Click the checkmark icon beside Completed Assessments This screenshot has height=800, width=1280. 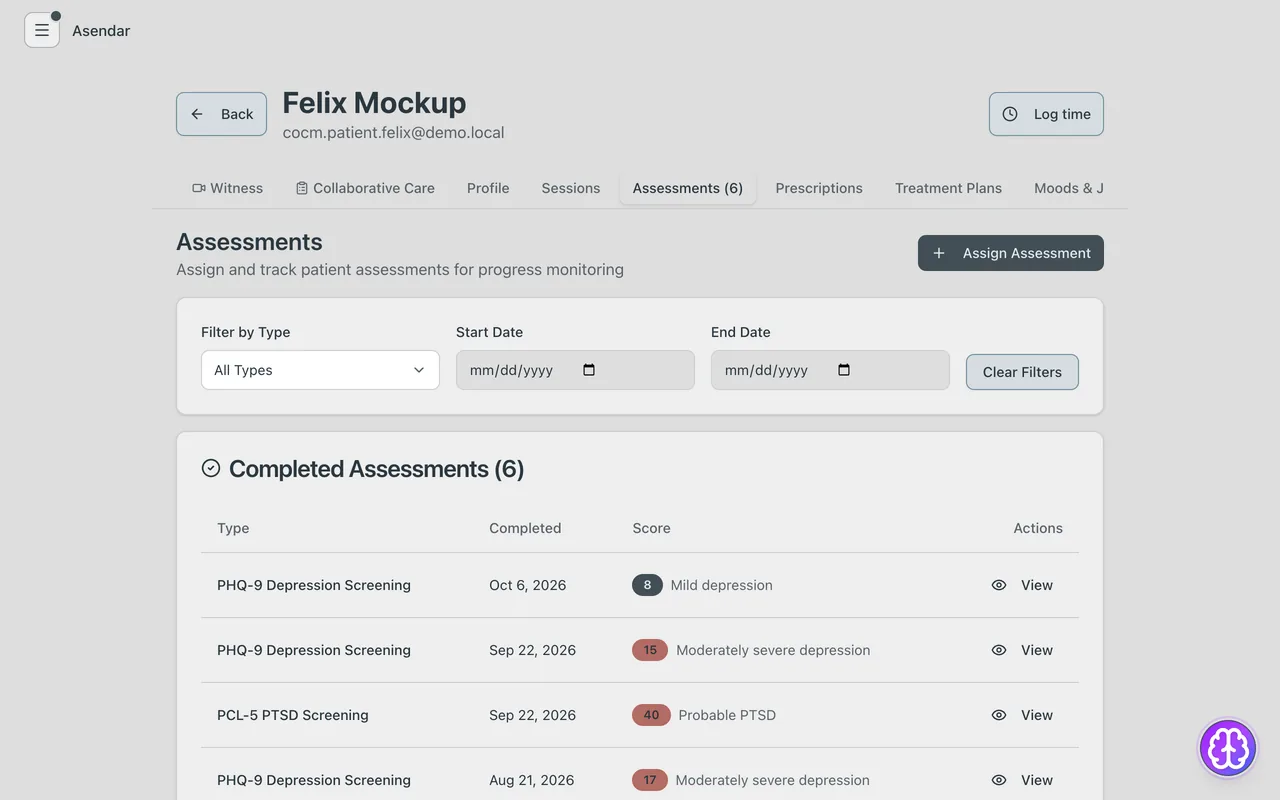coord(211,468)
